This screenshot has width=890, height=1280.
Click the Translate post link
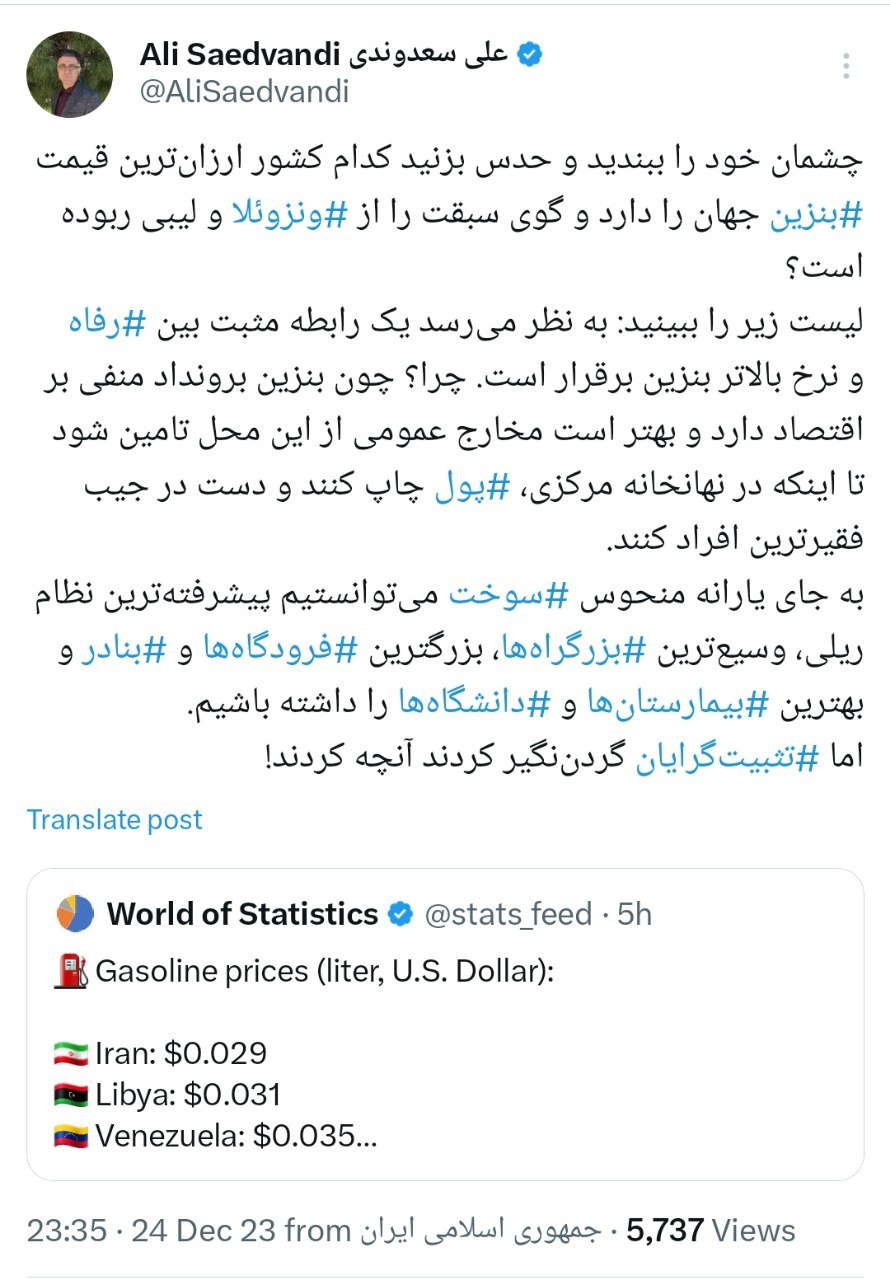pyautogui.click(x=113, y=820)
